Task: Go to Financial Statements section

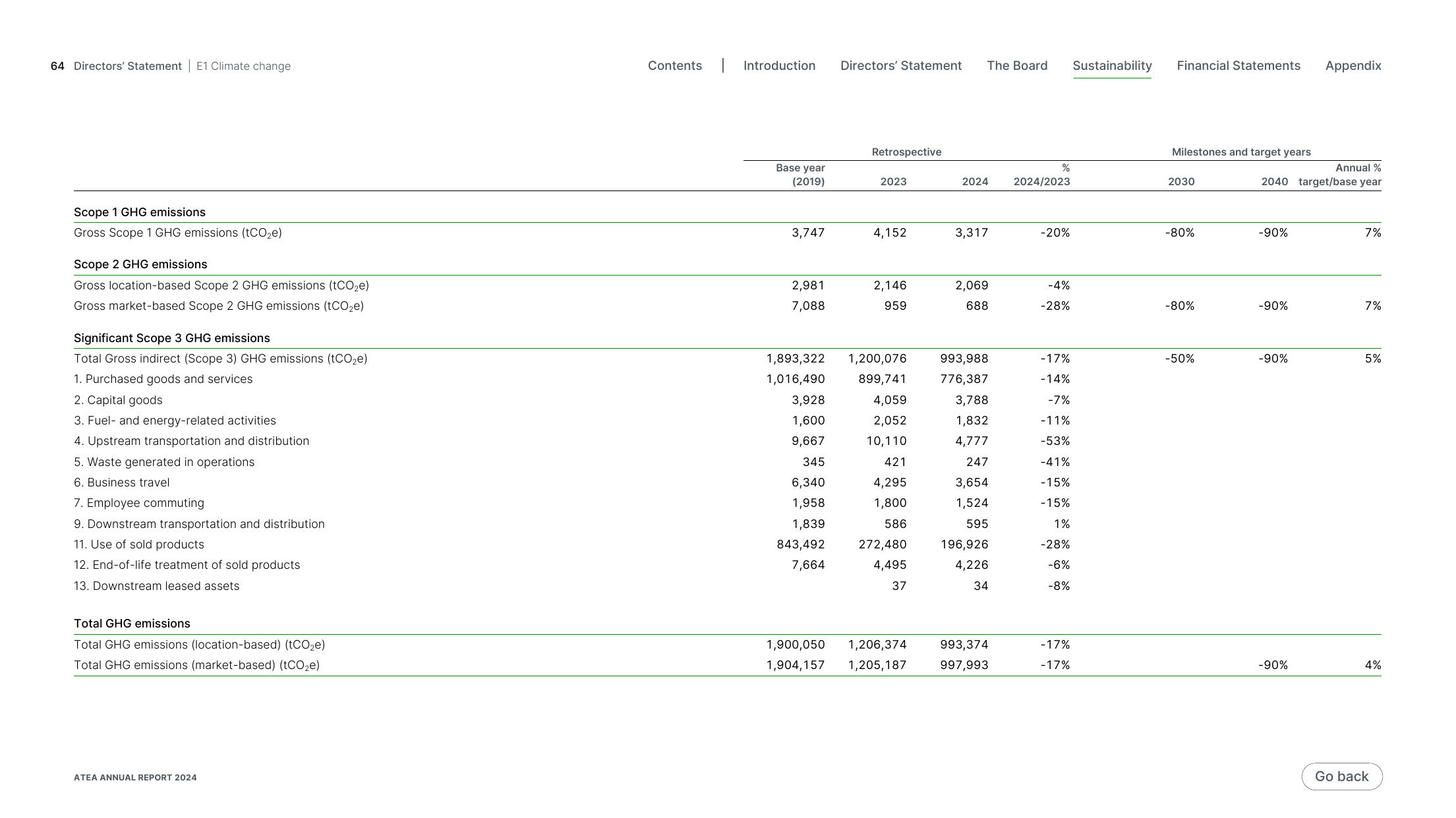Action: coord(1238,66)
